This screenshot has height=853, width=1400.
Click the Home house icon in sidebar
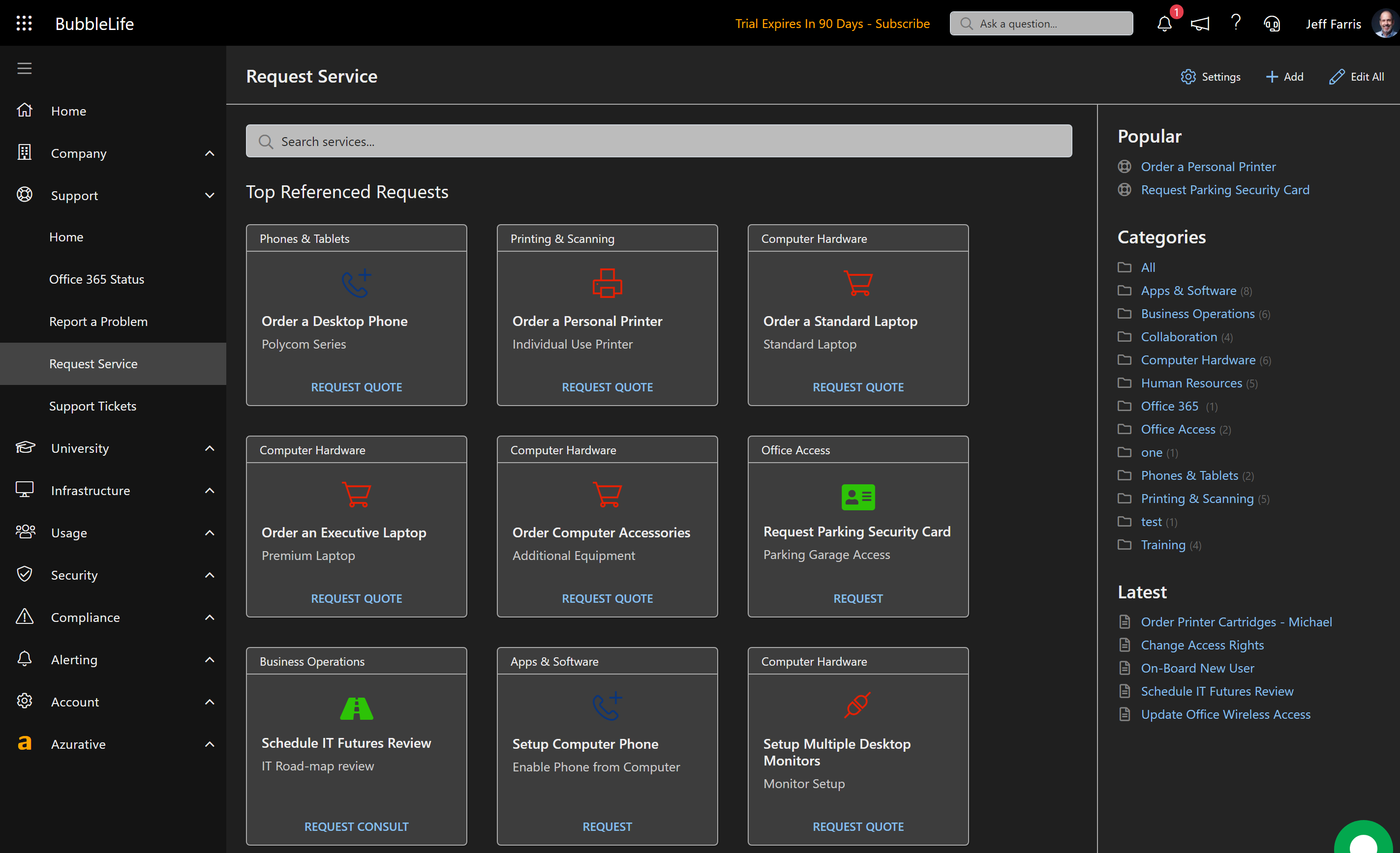25,110
